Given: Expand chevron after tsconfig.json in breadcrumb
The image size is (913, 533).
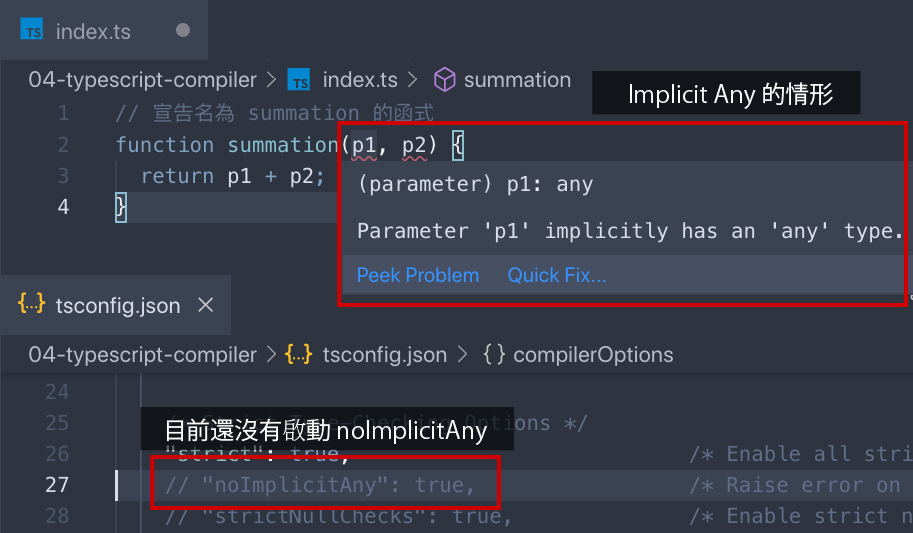Looking at the screenshot, I should [462, 354].
